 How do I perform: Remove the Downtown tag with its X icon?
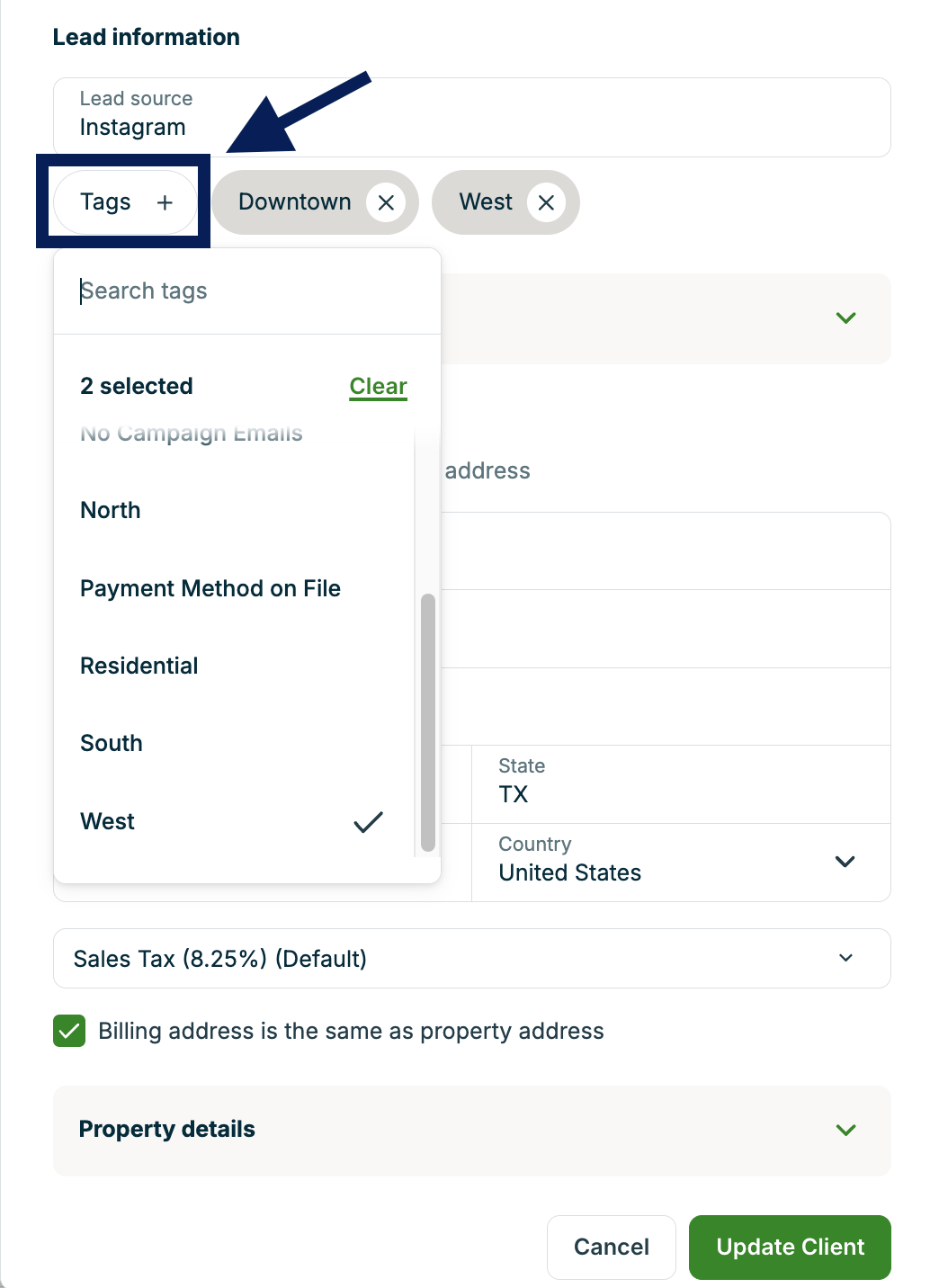coord(386,202)
